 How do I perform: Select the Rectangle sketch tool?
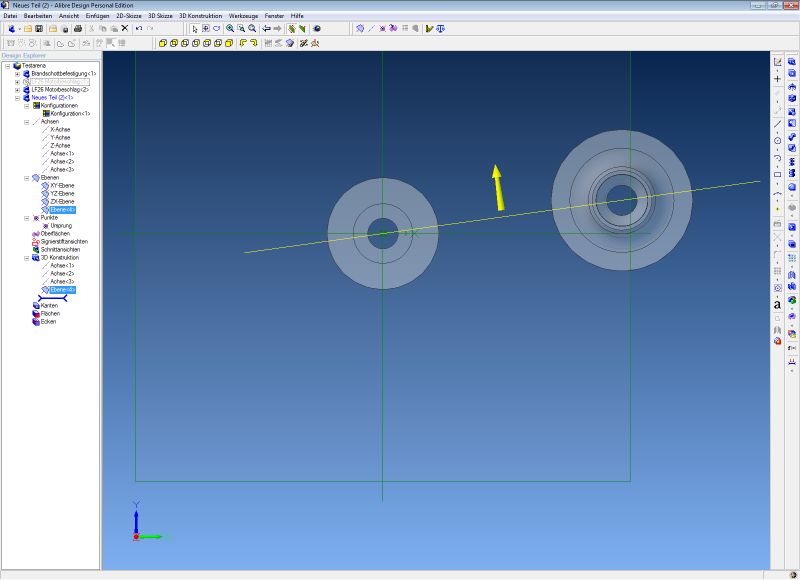click(778, 174)
